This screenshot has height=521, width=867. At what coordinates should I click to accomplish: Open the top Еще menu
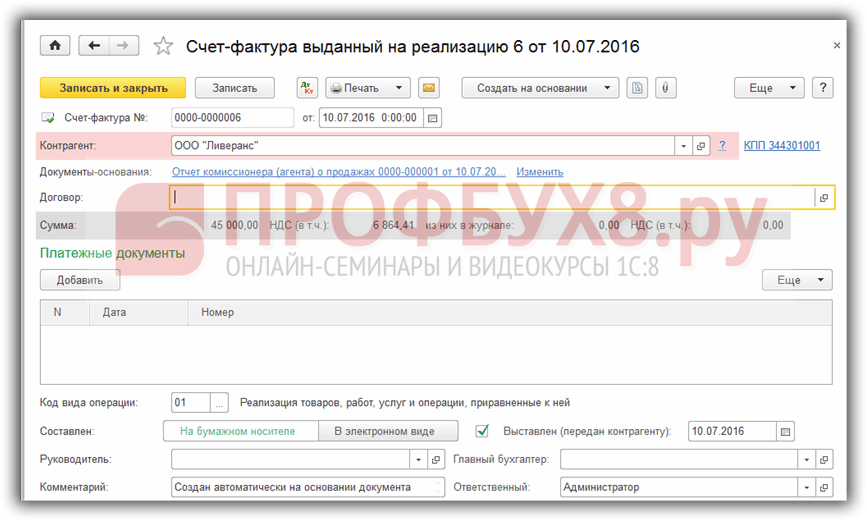768,88
